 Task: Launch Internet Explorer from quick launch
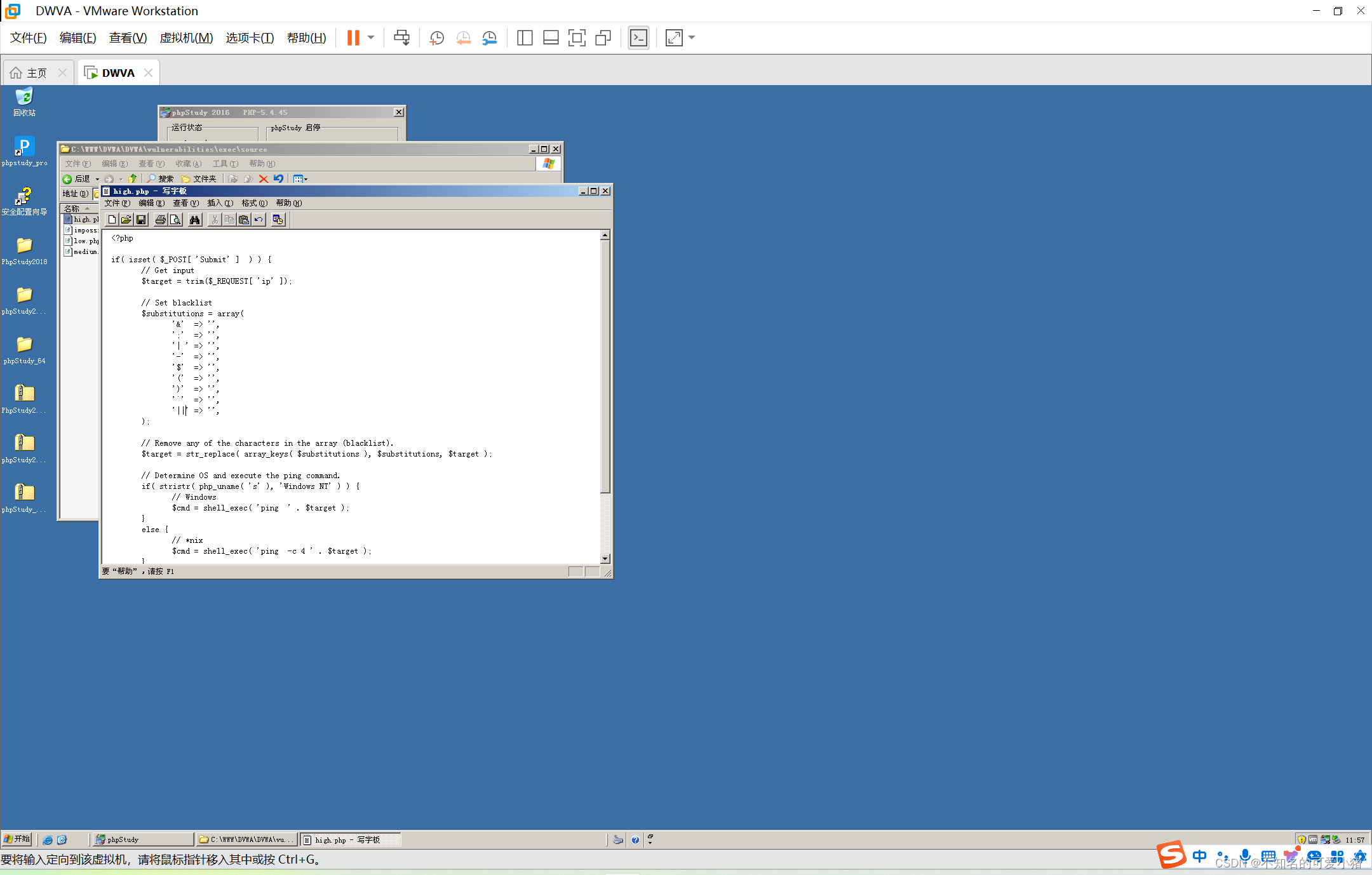(x=48, y=839)
